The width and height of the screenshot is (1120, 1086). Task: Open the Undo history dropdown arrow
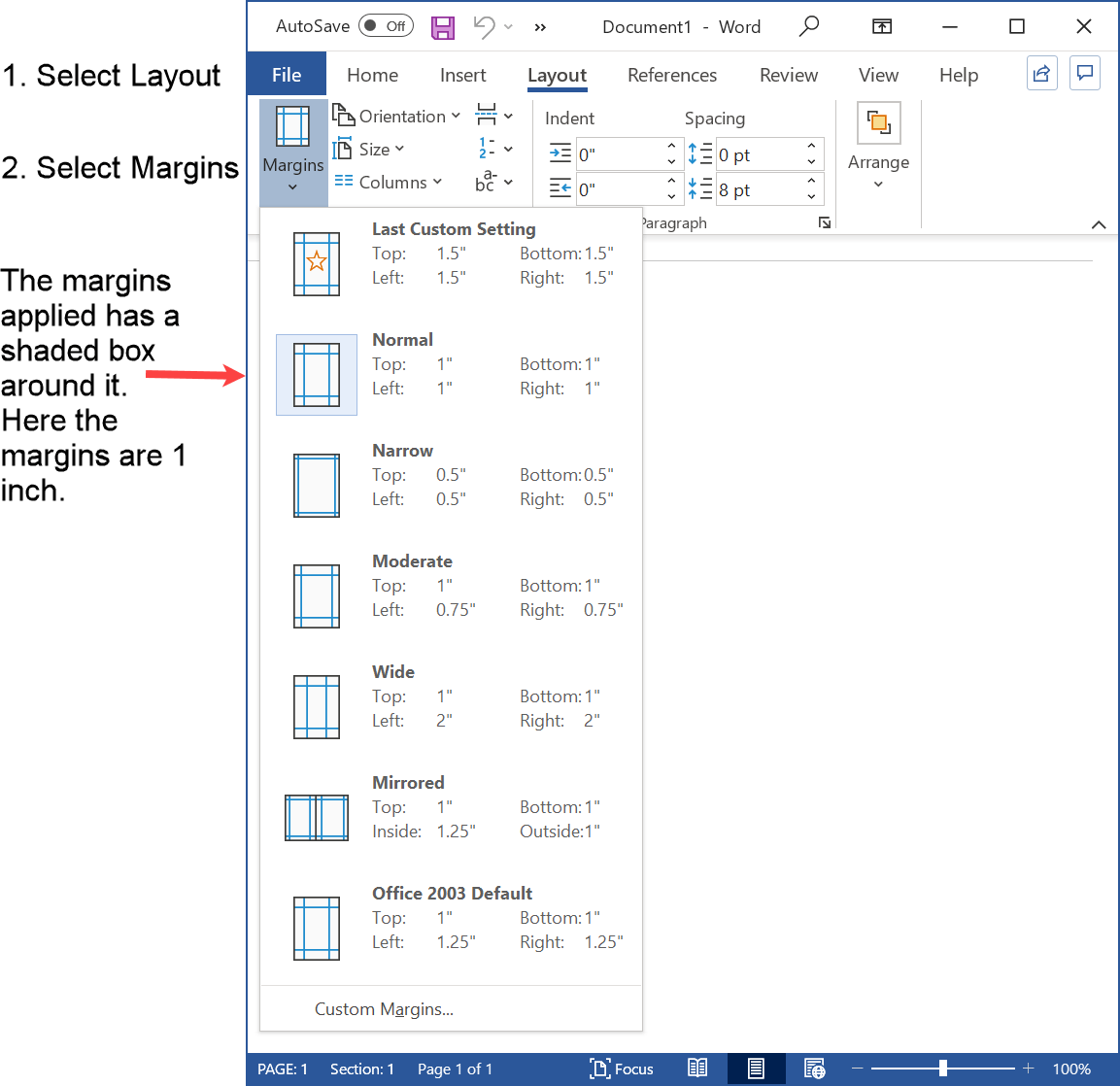(x=509, y=27)
